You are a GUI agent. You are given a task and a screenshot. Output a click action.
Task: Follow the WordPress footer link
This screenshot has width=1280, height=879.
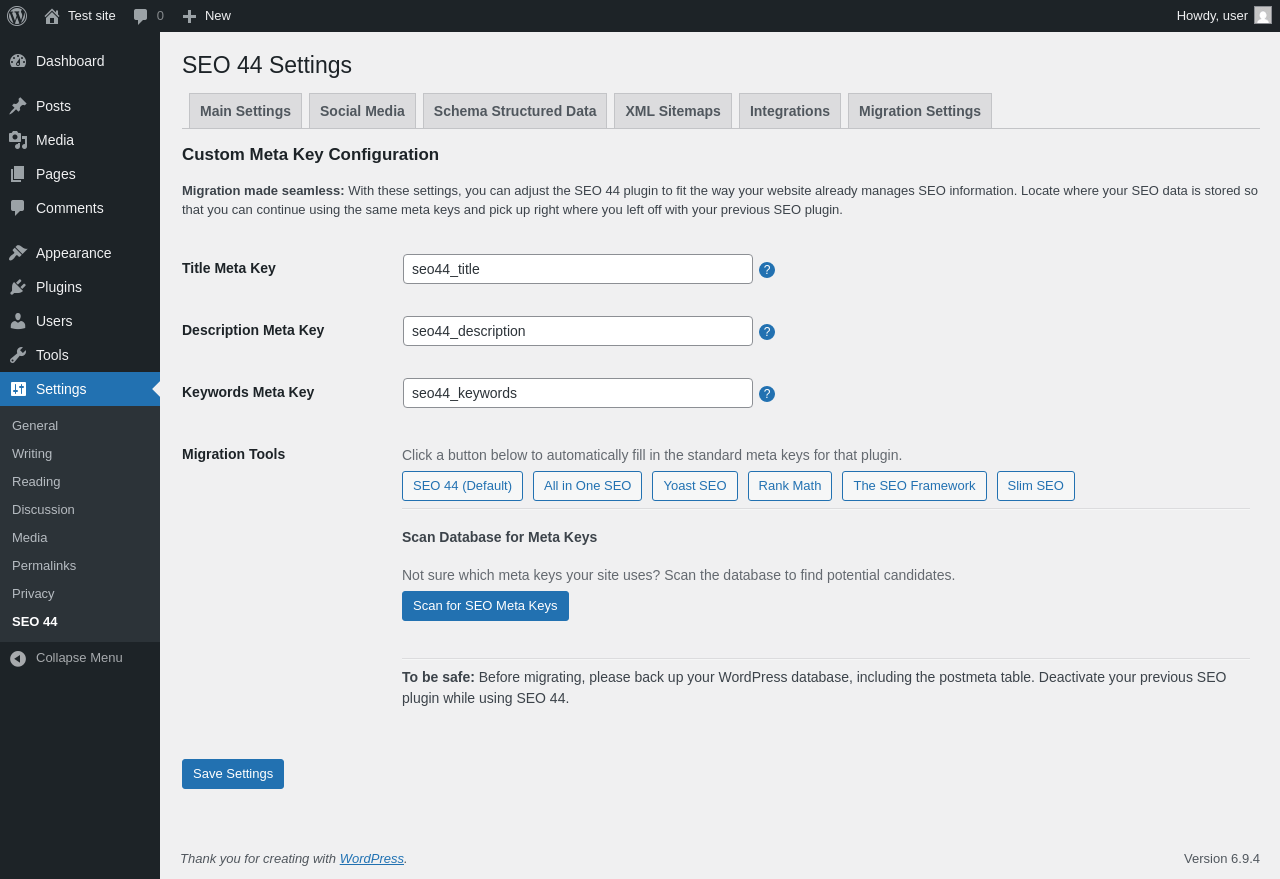coord(372,858)
